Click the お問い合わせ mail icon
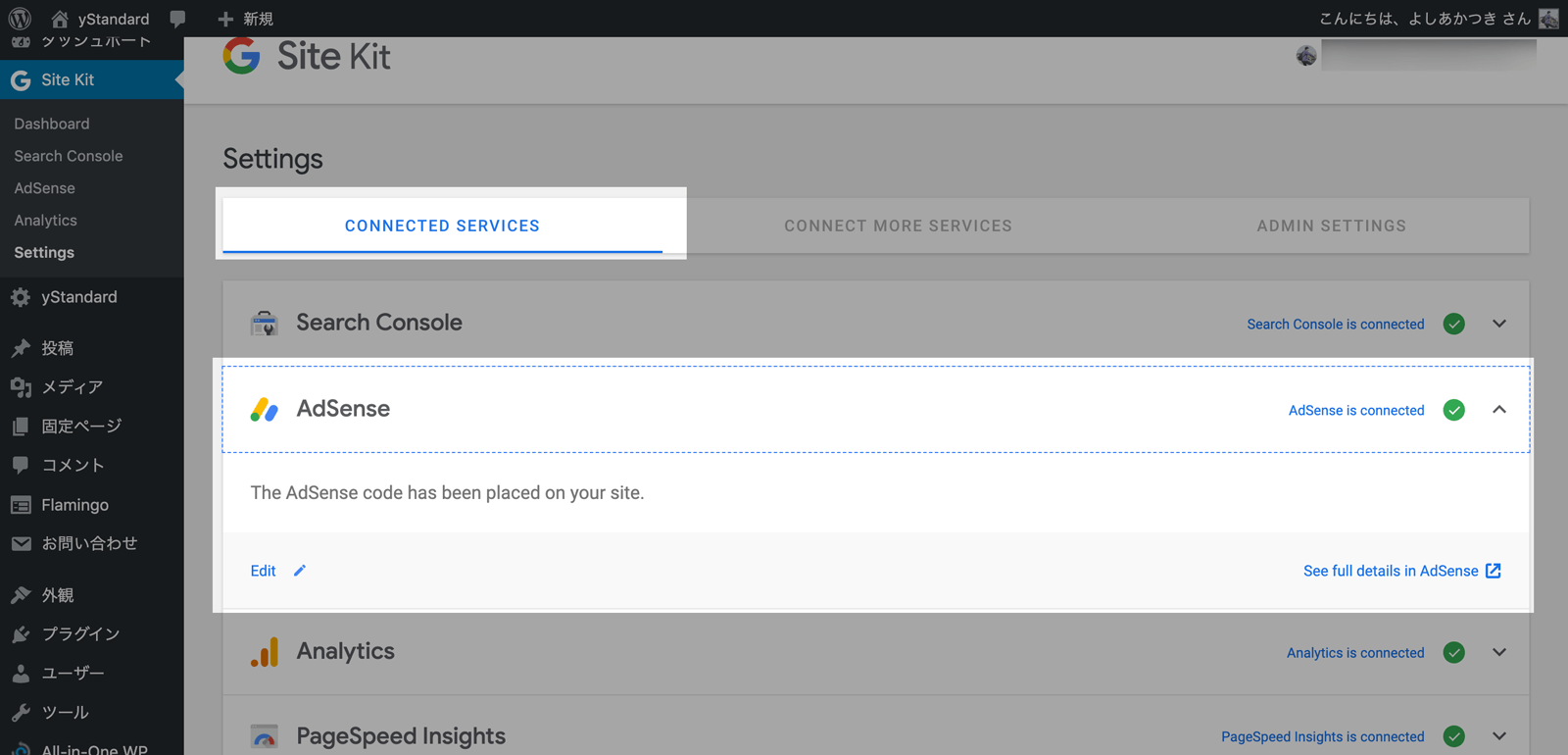Viewport: 1568px width, 755px height. pos(21,543)
